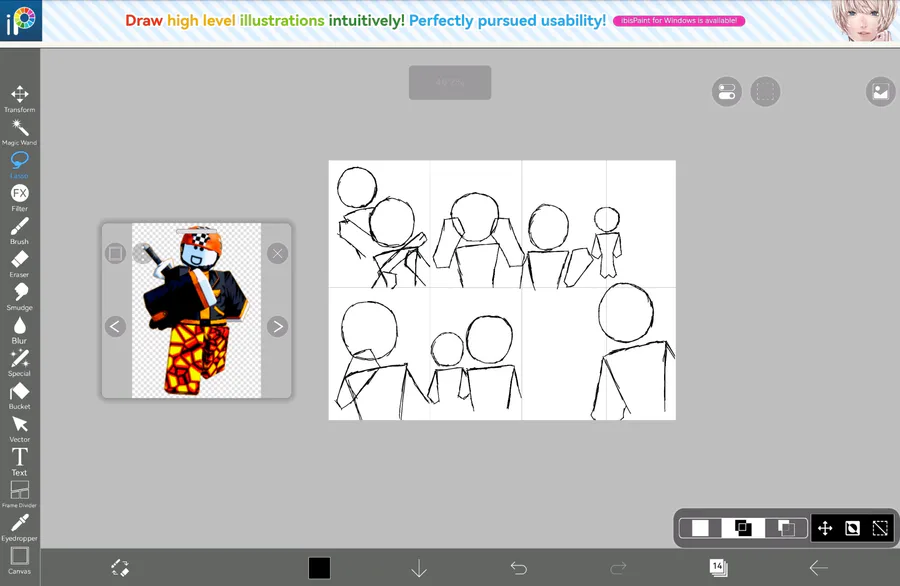Click the sketch canvas
The image size is (900, 586).
502,290
